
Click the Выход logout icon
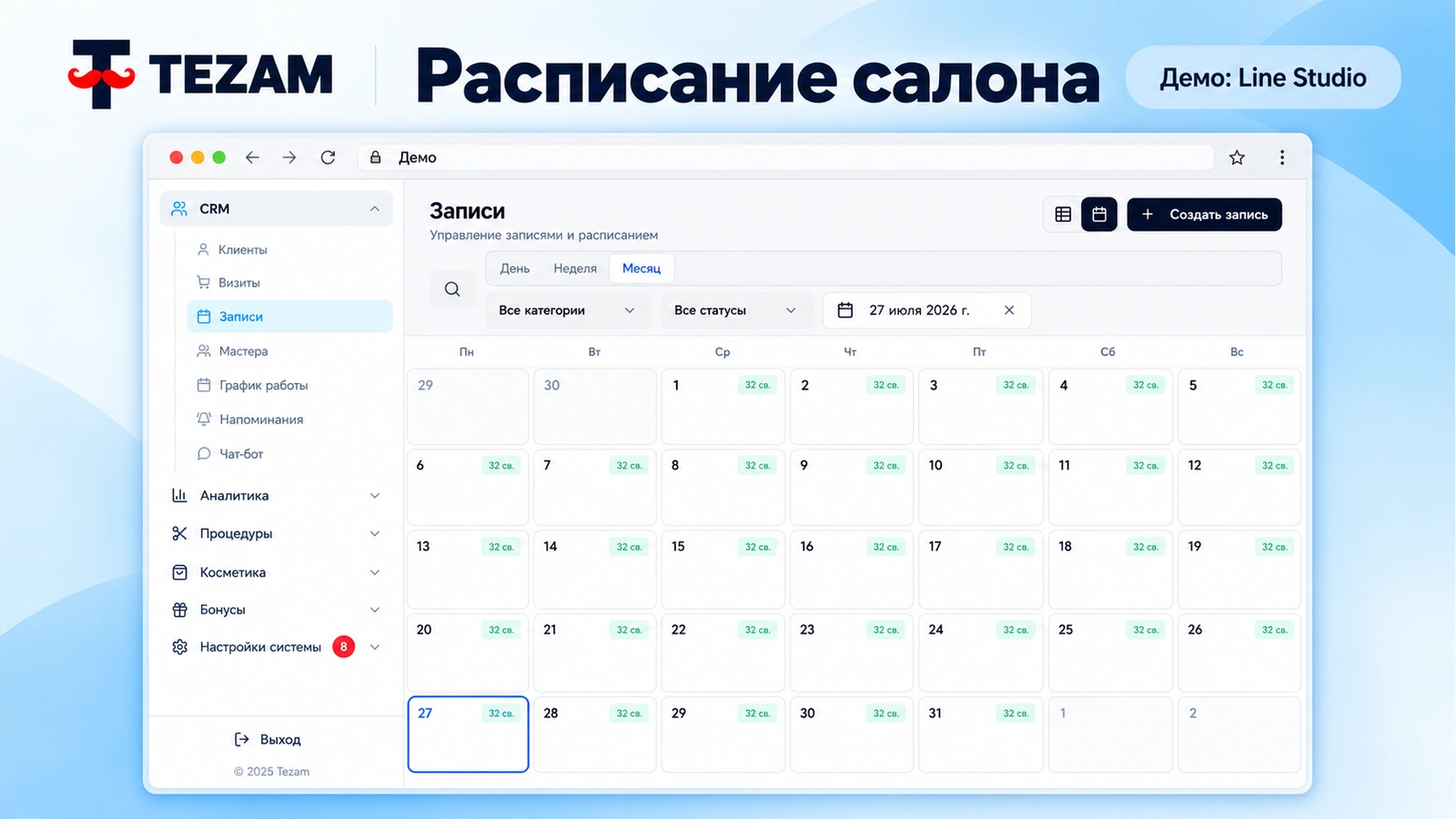pyautogui.click(x=241, y=740)
